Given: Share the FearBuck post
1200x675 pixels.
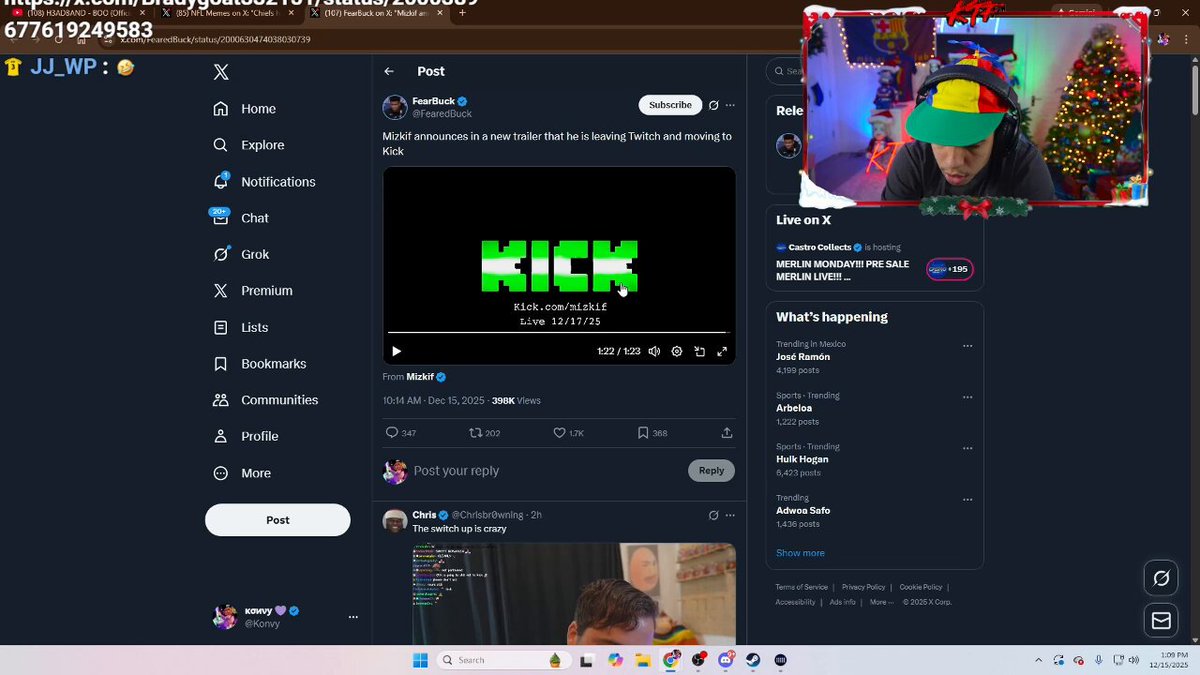Looking at the screenshot, I should (x=727, y=433).
